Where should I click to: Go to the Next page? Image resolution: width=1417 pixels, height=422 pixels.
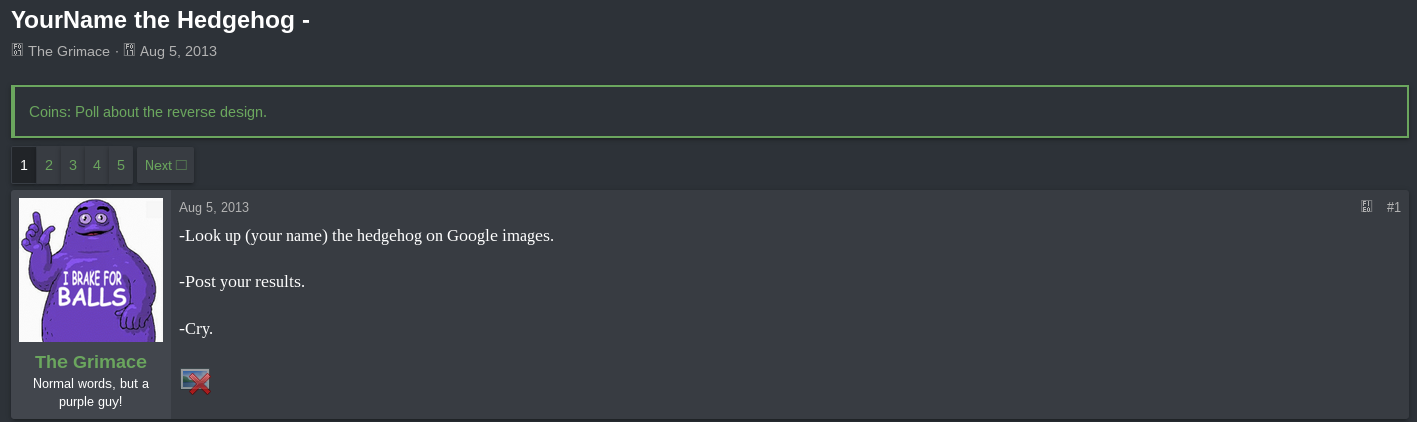point(165,165)
